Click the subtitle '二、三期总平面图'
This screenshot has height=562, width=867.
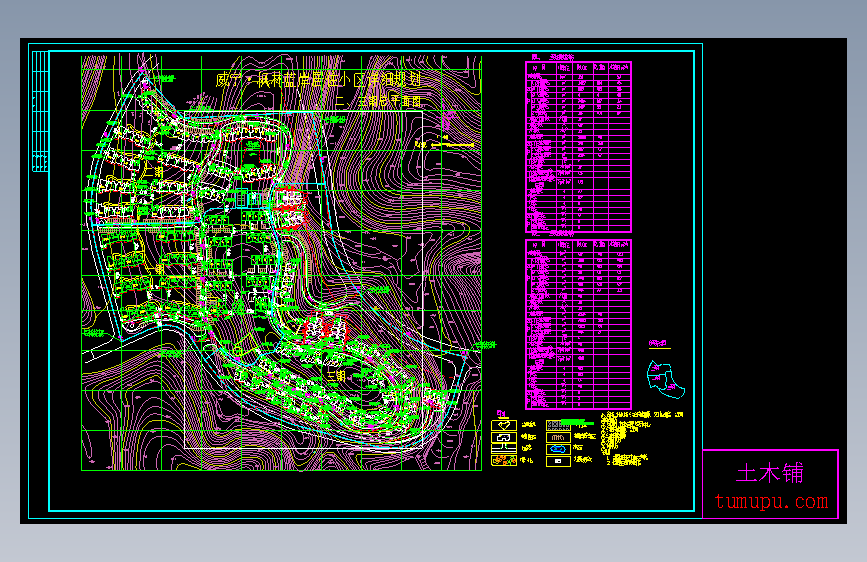pos(378,101)
